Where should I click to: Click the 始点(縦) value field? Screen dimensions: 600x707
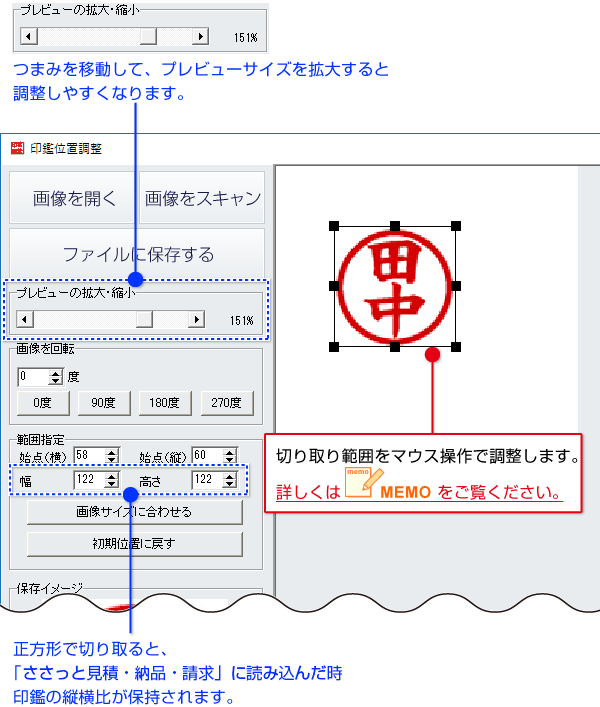[x=207, y=455]
